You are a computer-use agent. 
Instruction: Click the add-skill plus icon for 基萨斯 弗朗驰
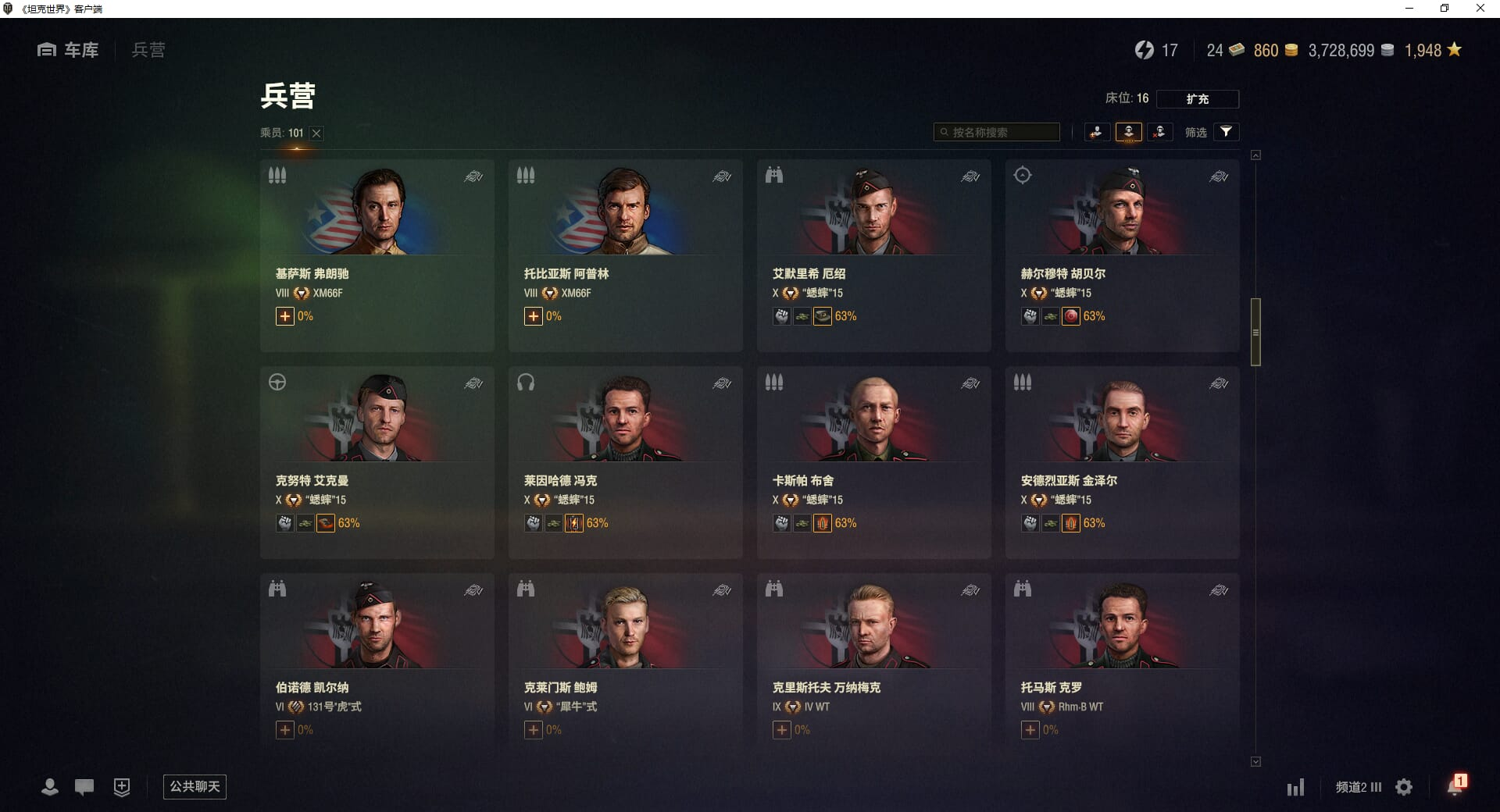click(284, 316)
